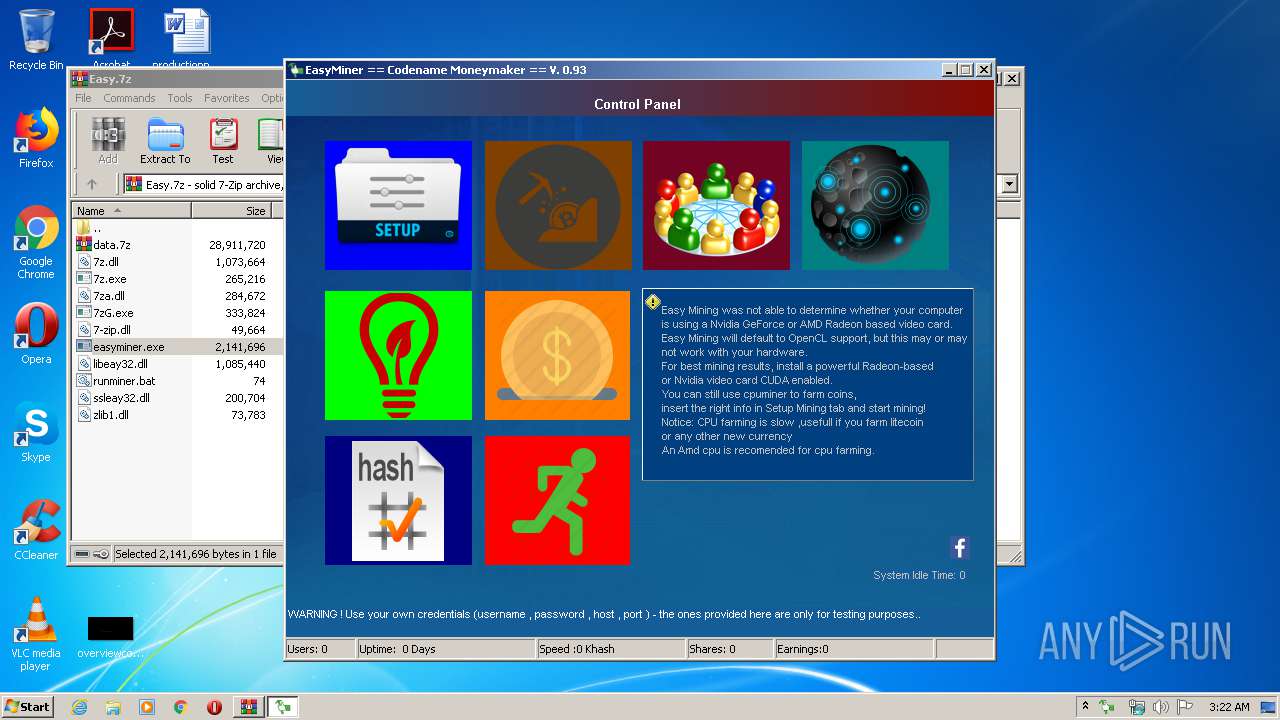The height and width of the screenshot is (720, 1280).
Task: Launch Opera from the desktop
Action: (x=36, y=334)
